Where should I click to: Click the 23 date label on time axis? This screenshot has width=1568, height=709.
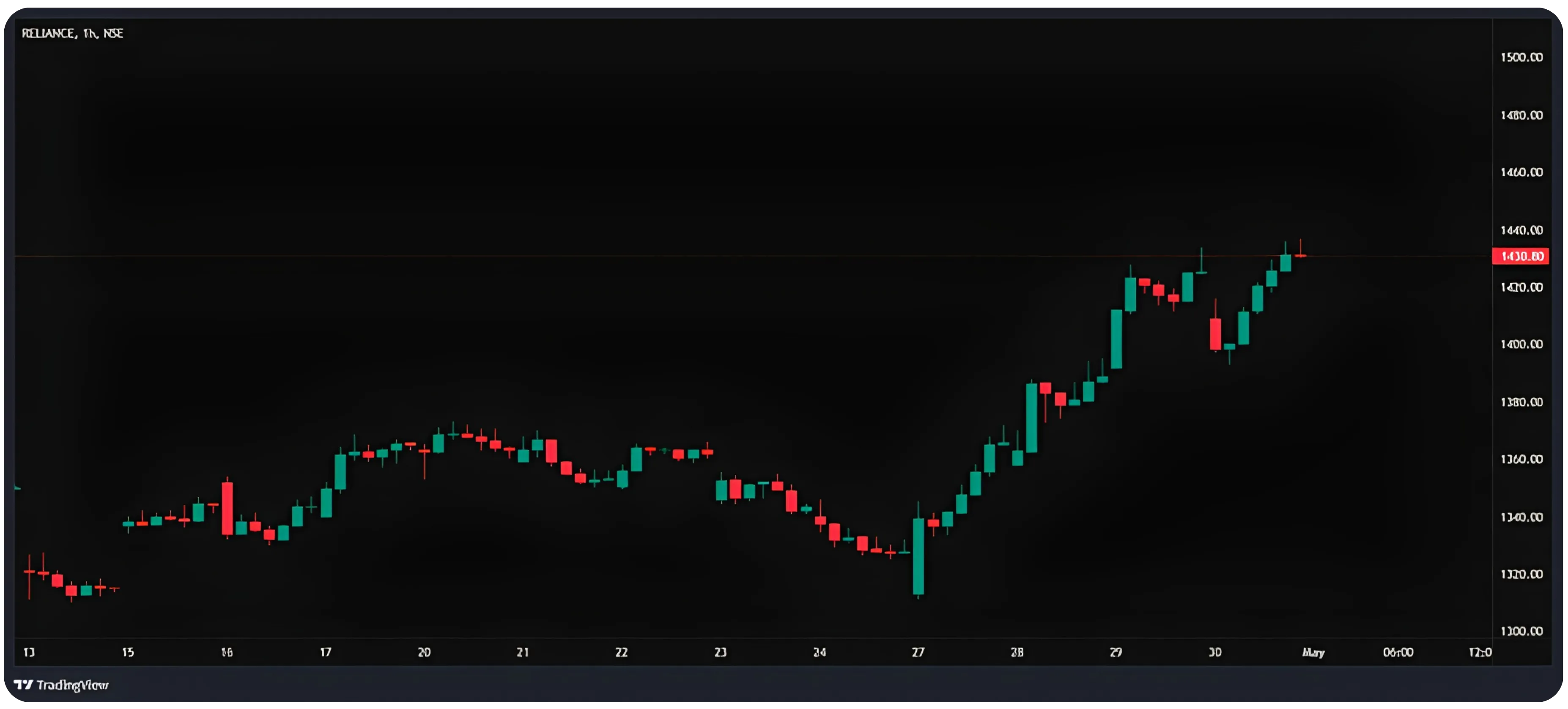(x=721, y=652)
